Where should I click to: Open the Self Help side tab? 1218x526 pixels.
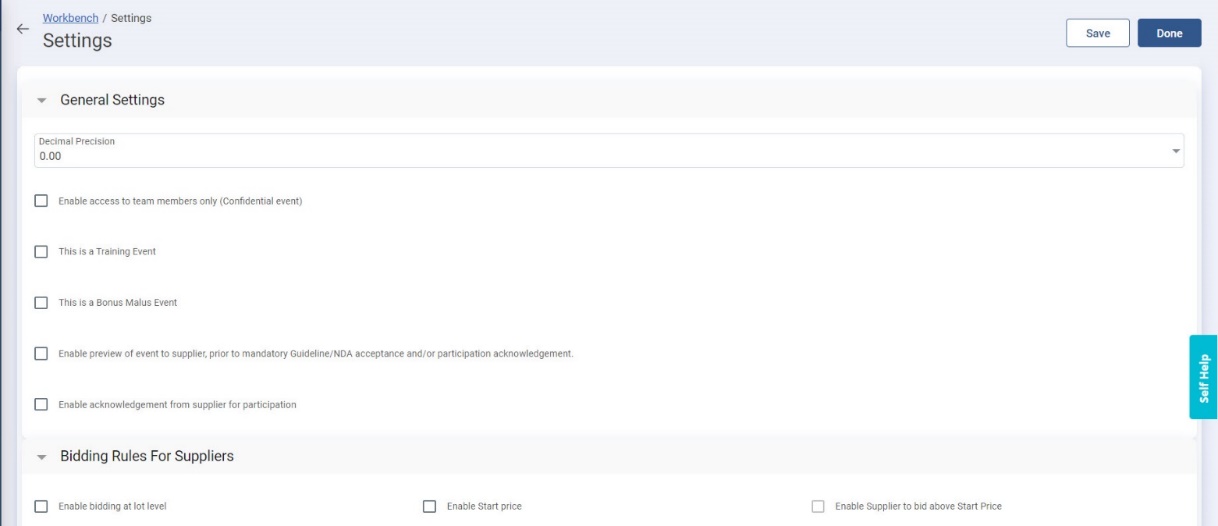1203,376
